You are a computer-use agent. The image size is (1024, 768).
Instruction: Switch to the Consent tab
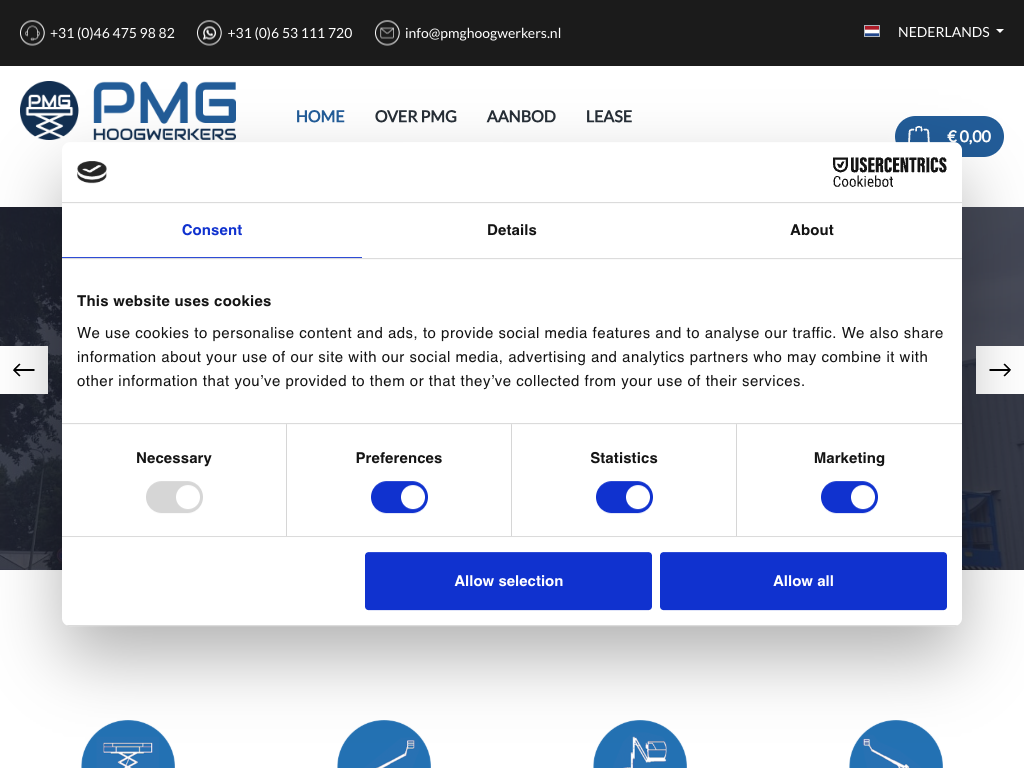(212, 230)
